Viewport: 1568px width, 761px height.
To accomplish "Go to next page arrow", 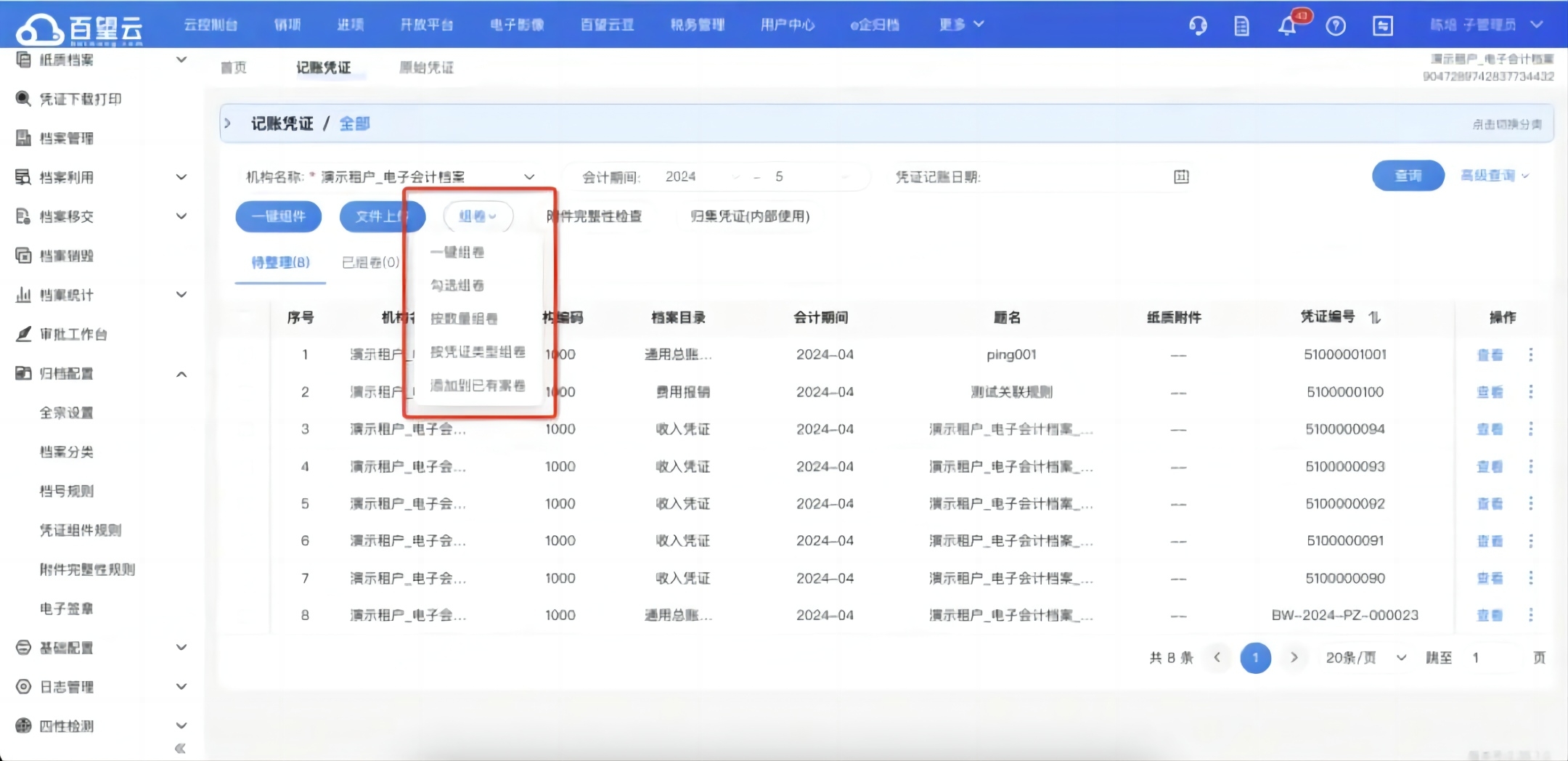I will pos(1294,658).
